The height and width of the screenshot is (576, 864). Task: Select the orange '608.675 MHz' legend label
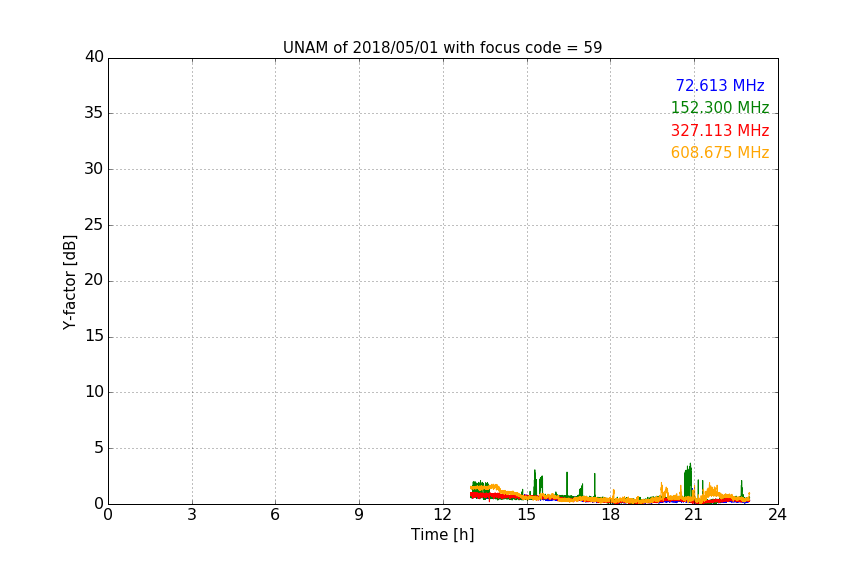(x=720, y=153)
